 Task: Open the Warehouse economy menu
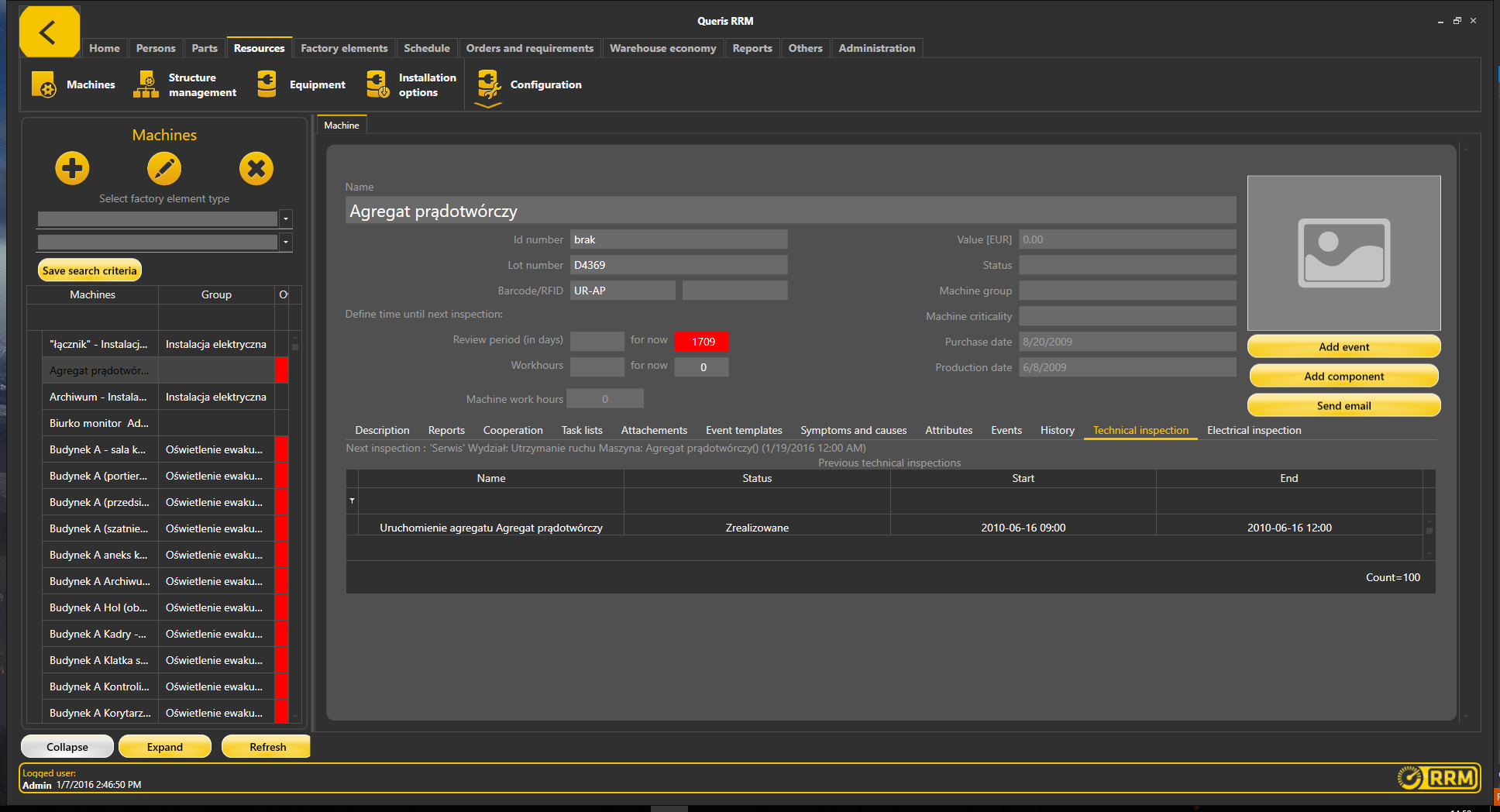point(662,48)
